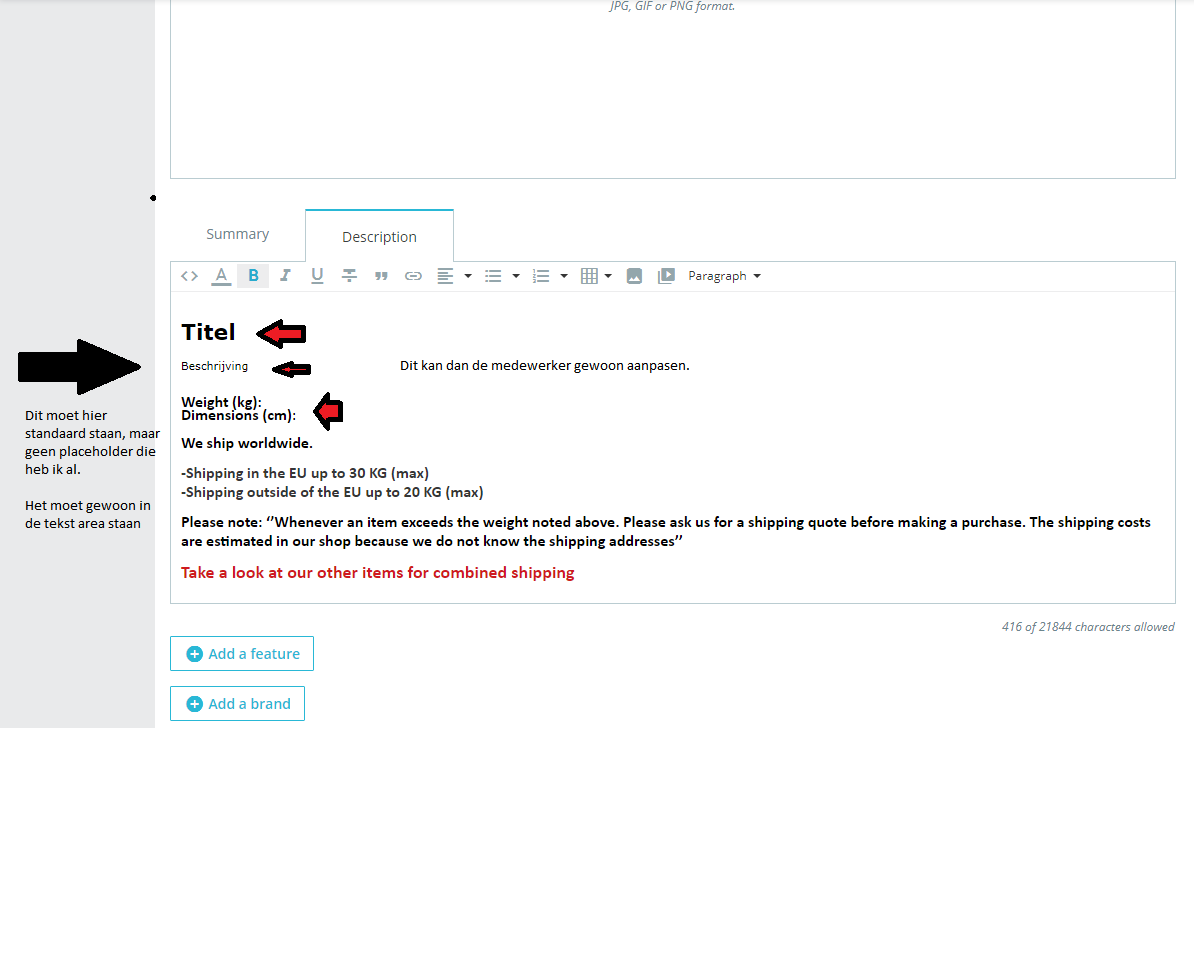Click the Dimensions (cm): line

(x=238, y=416)
